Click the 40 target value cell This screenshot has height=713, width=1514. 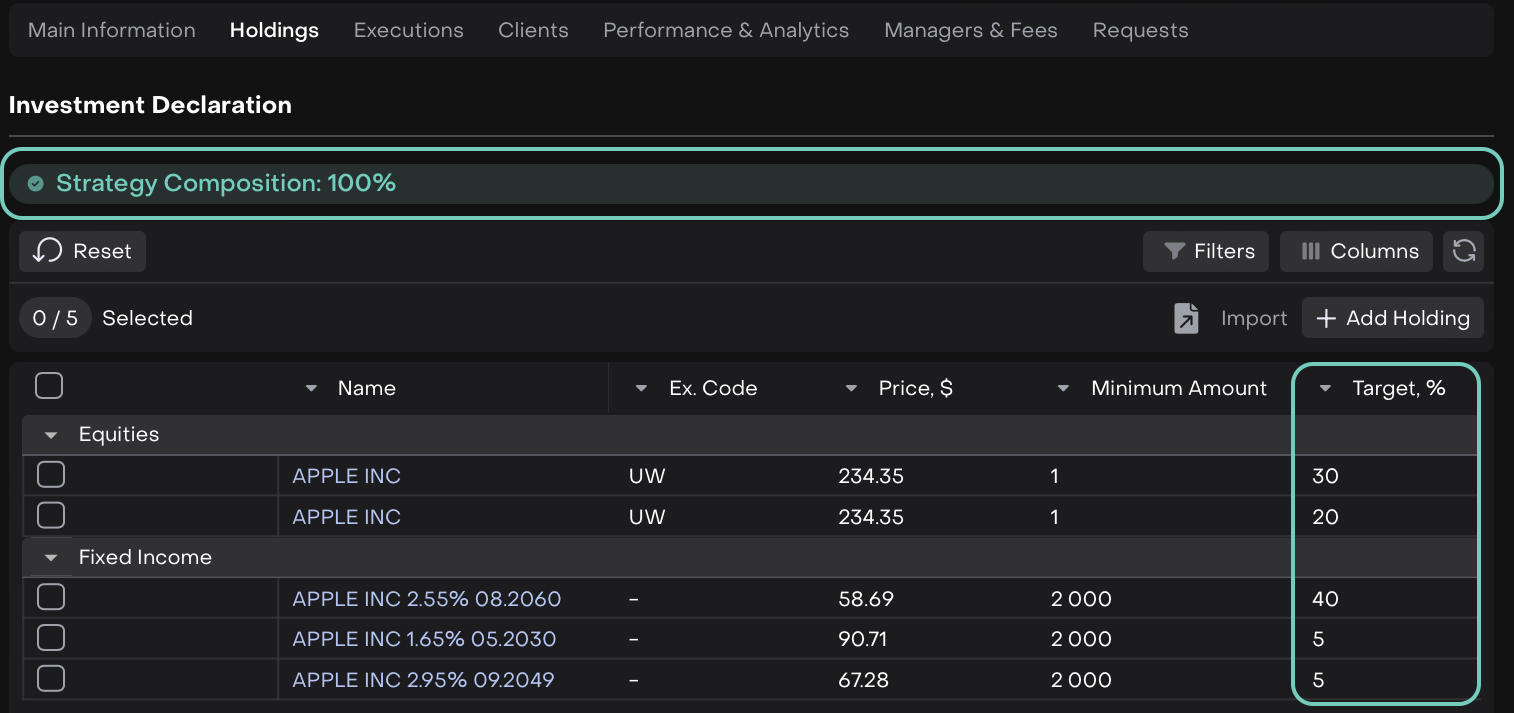tap(1326, 599)
